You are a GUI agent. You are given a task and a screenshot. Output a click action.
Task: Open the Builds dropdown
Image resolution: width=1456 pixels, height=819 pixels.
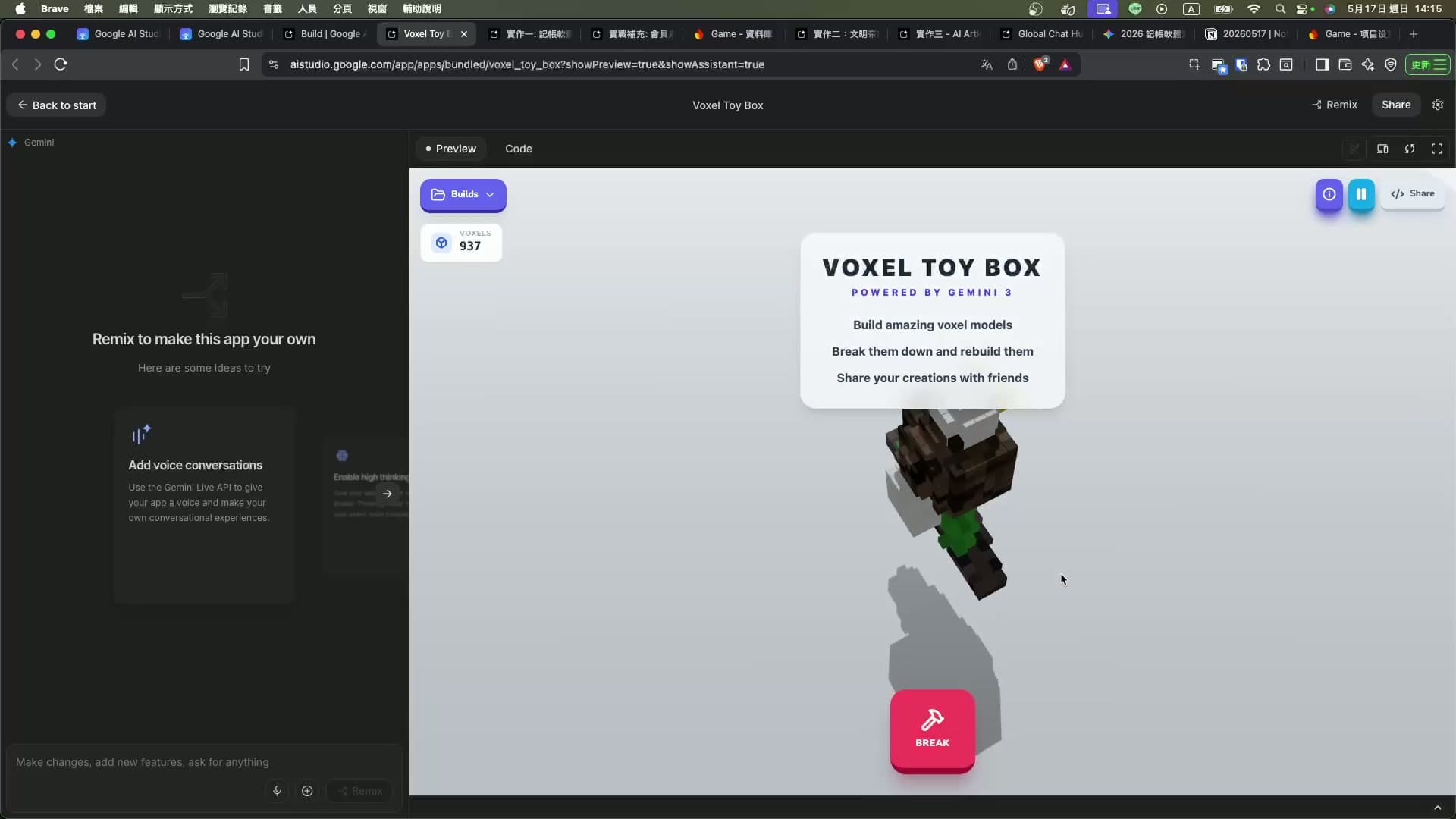[x=463, y=195]
